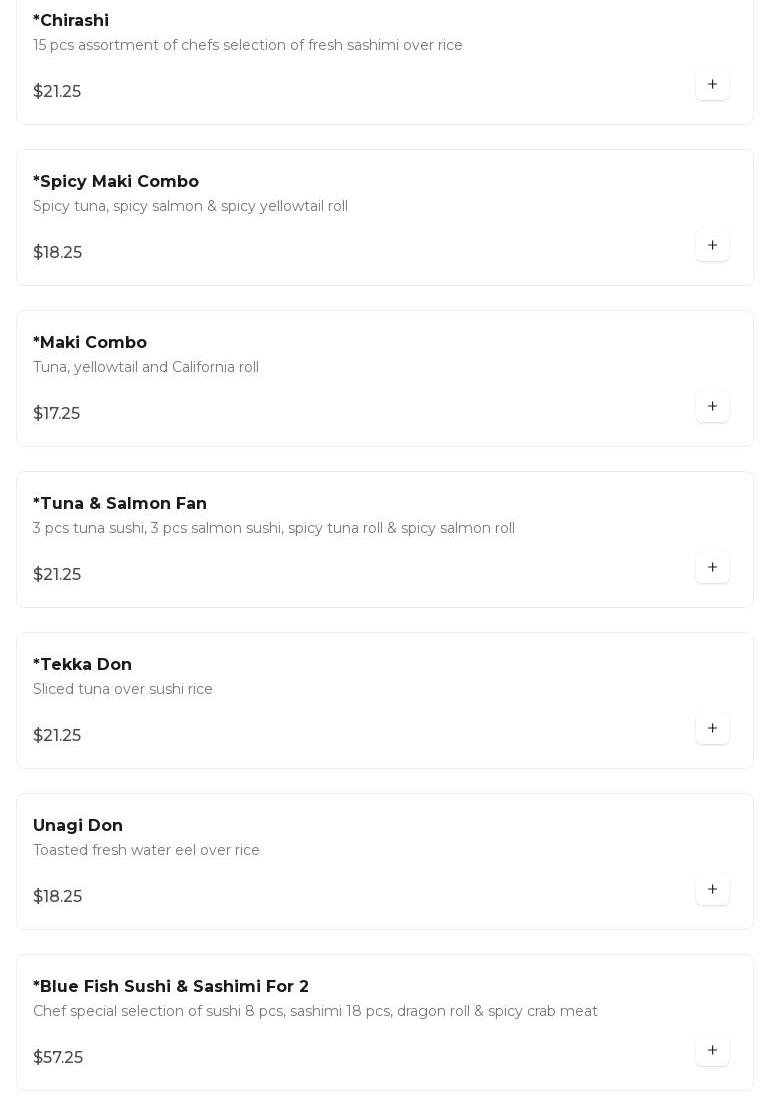Click plus icon for Maki Combo

pyautogui.click(x=712, y=407)
